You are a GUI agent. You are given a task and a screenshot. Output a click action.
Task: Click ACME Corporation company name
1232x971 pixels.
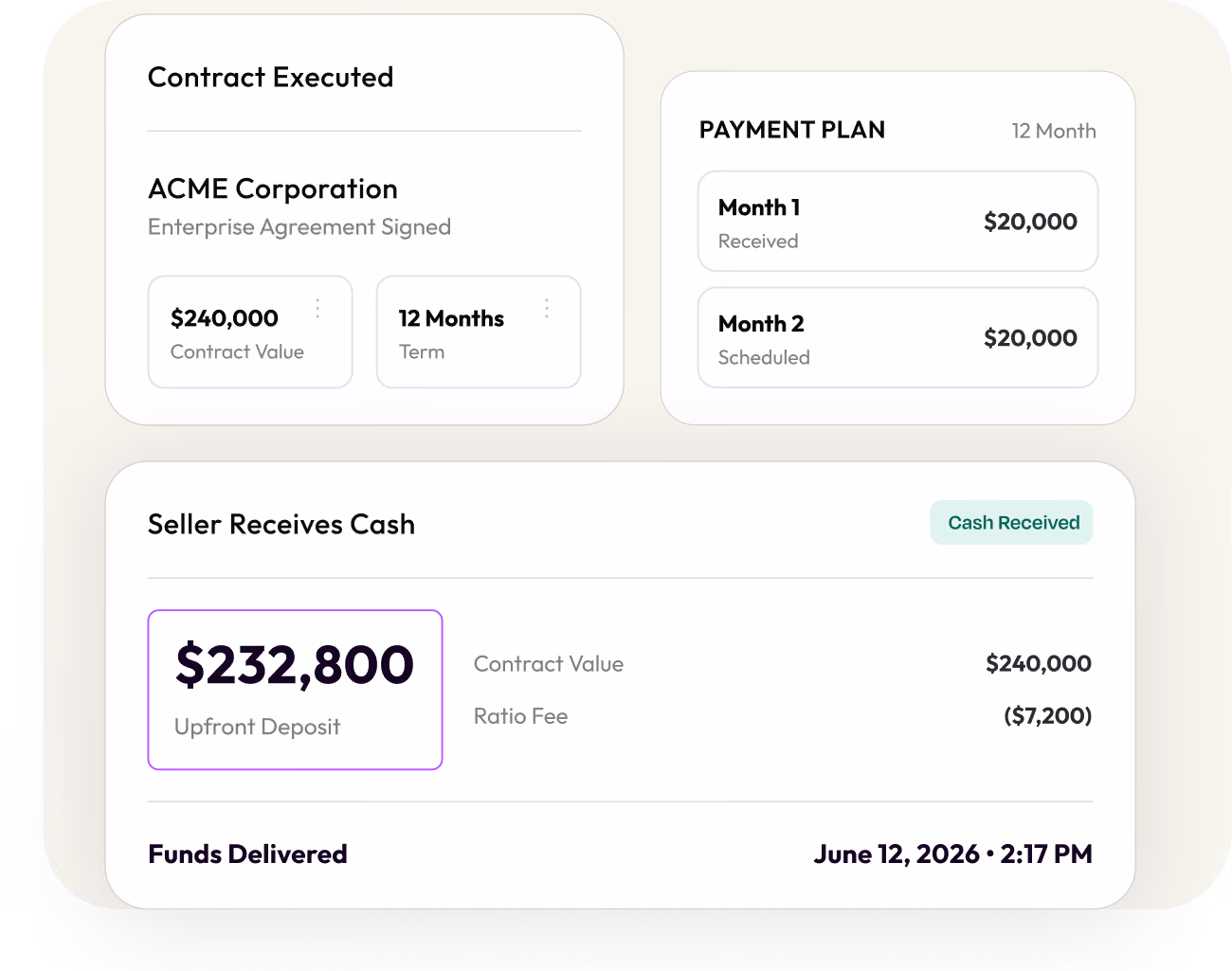pyautogui.click(x=273, y=189)
